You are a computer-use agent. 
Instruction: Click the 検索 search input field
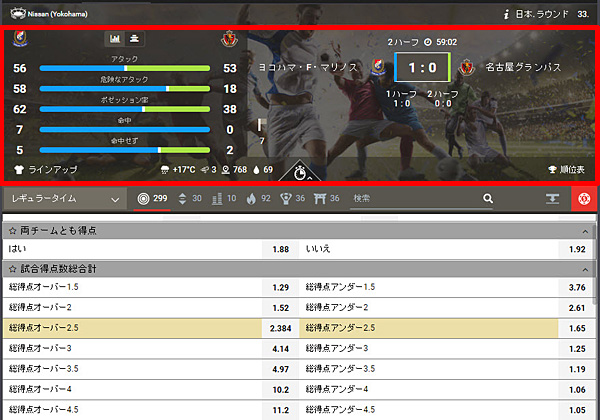(x=415, y=198)
